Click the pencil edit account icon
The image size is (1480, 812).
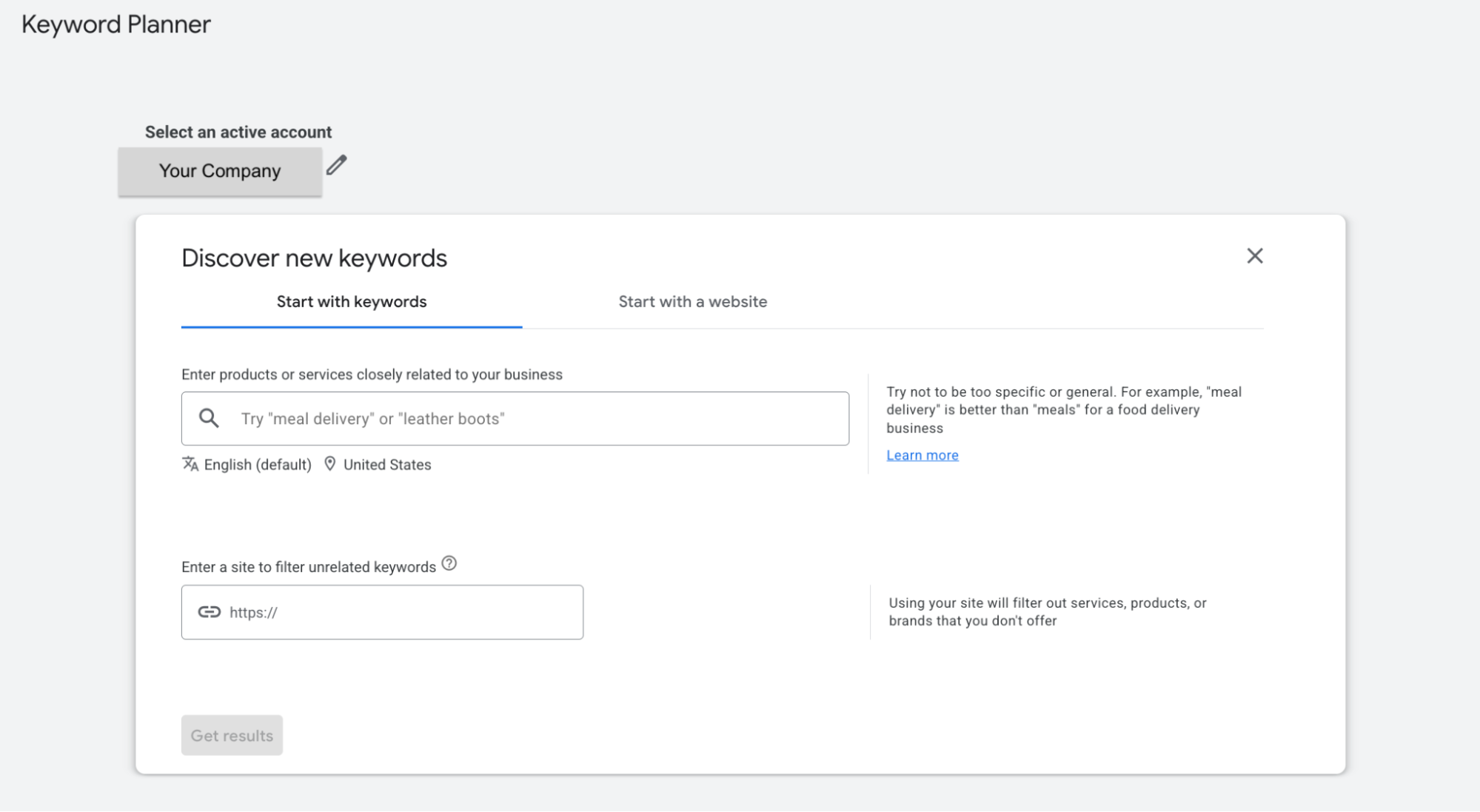pos(337,165)
